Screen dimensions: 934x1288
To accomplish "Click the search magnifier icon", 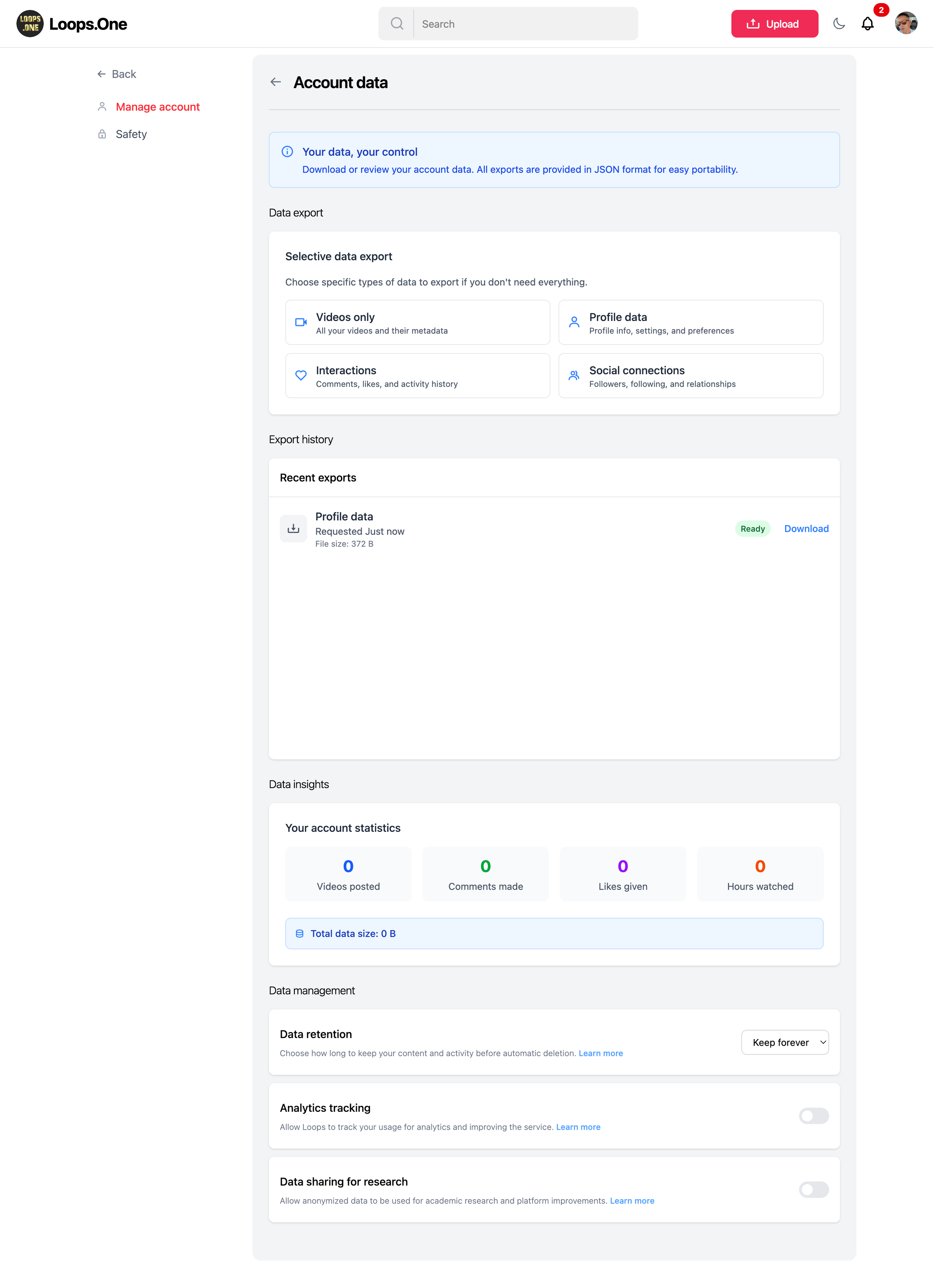I will [397, 24].
